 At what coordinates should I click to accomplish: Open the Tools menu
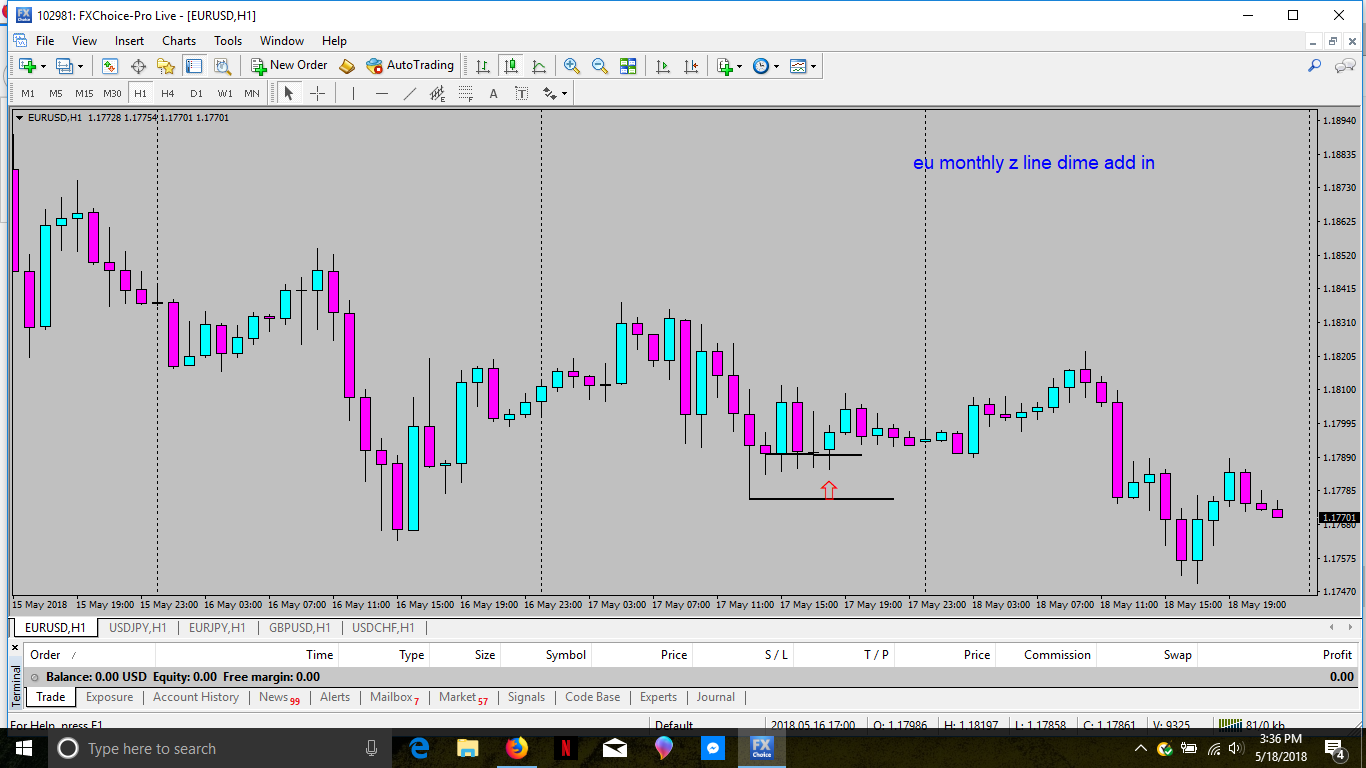228,41
